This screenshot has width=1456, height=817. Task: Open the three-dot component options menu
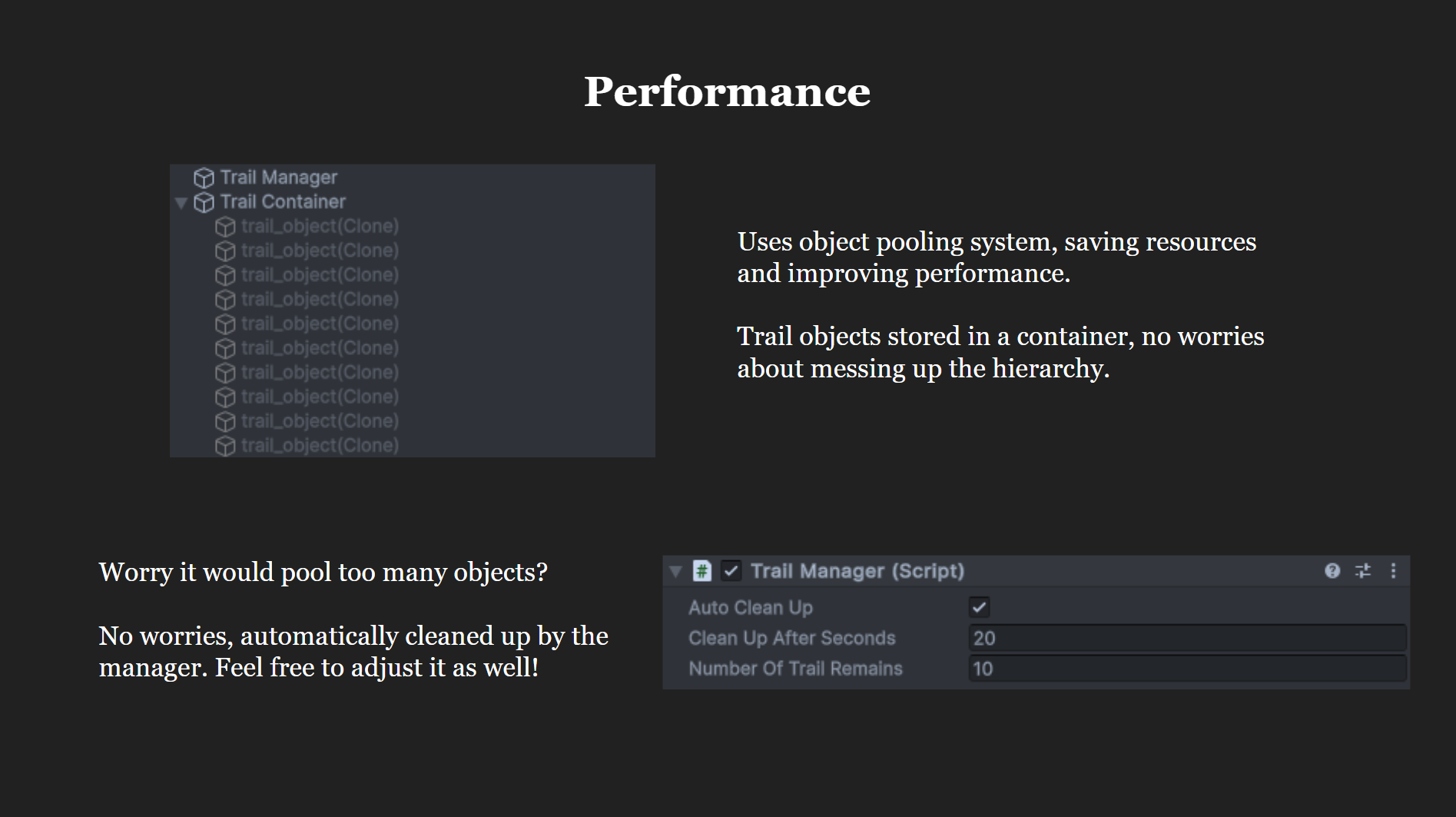(1393, 570)
